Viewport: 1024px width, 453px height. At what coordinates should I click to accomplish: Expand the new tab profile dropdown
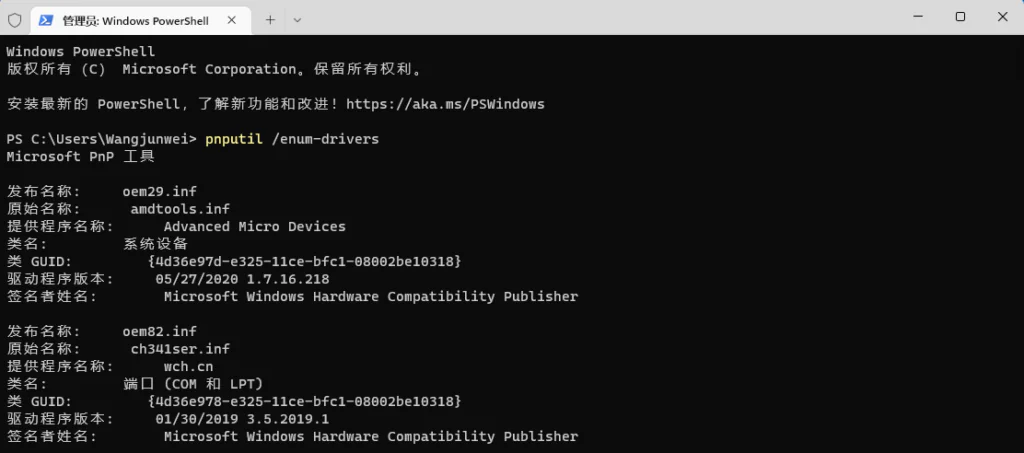297,20
